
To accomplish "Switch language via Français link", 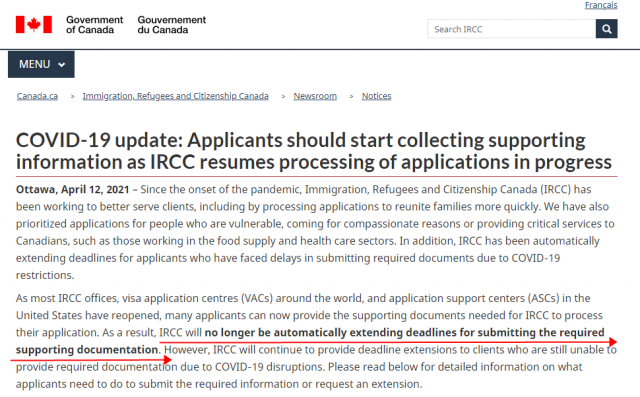I will pyautogui.click(x=601, y=5).
